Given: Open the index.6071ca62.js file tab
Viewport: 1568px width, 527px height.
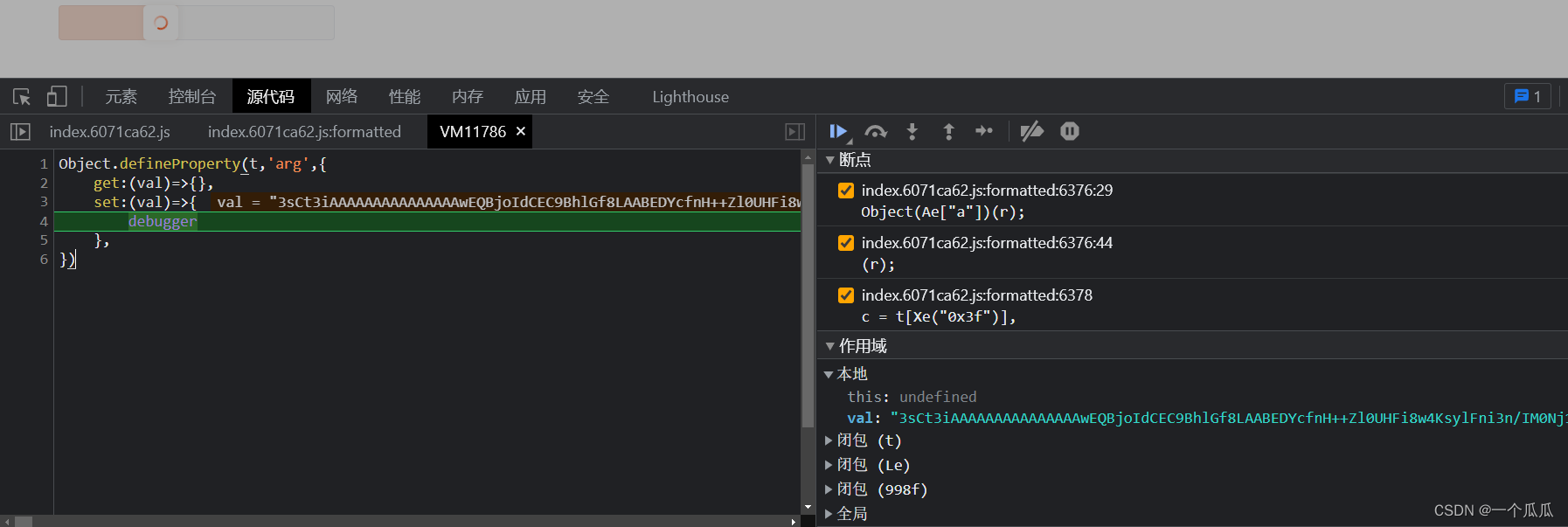Looking at the screenshot, I should click(110, 131).
